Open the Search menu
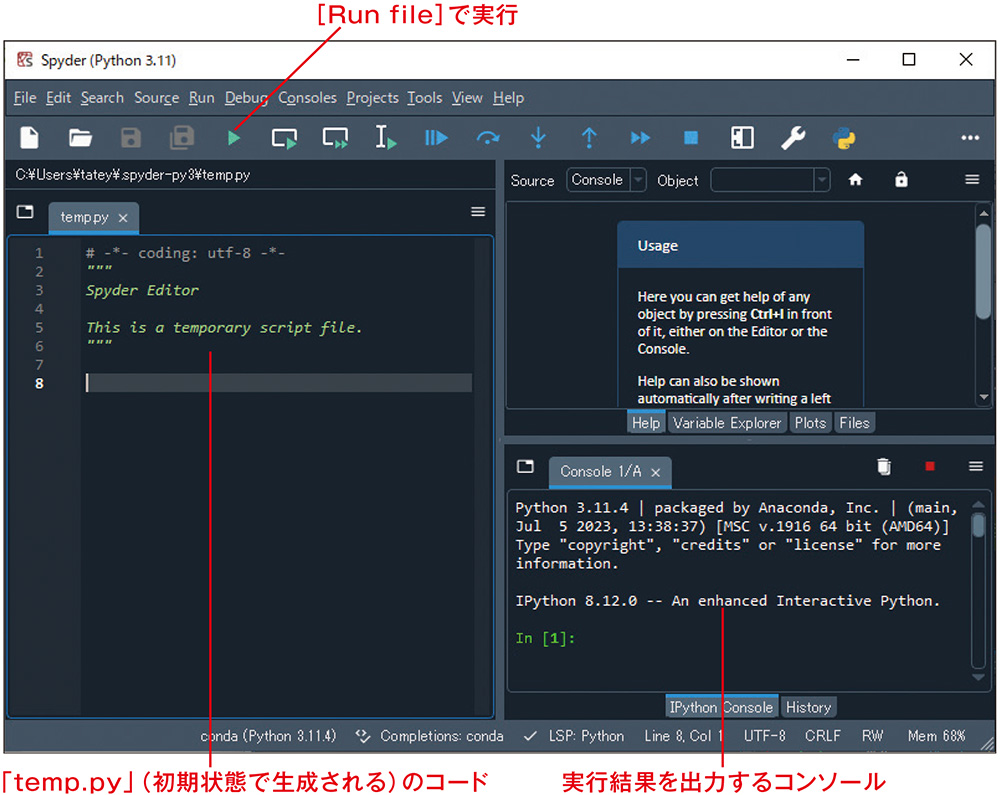The width and height of the screenshot is (1000, 795). point(102,98)
